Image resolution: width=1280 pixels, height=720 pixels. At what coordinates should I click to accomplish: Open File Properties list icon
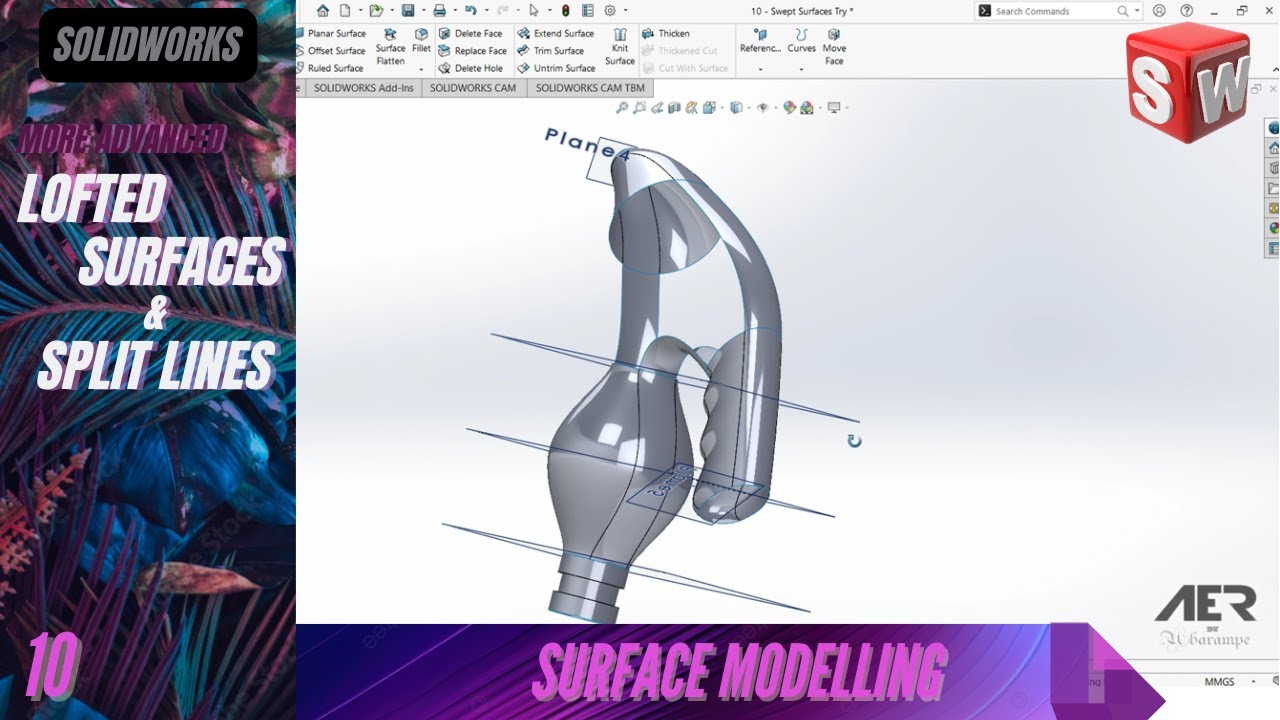click(588, 11)
